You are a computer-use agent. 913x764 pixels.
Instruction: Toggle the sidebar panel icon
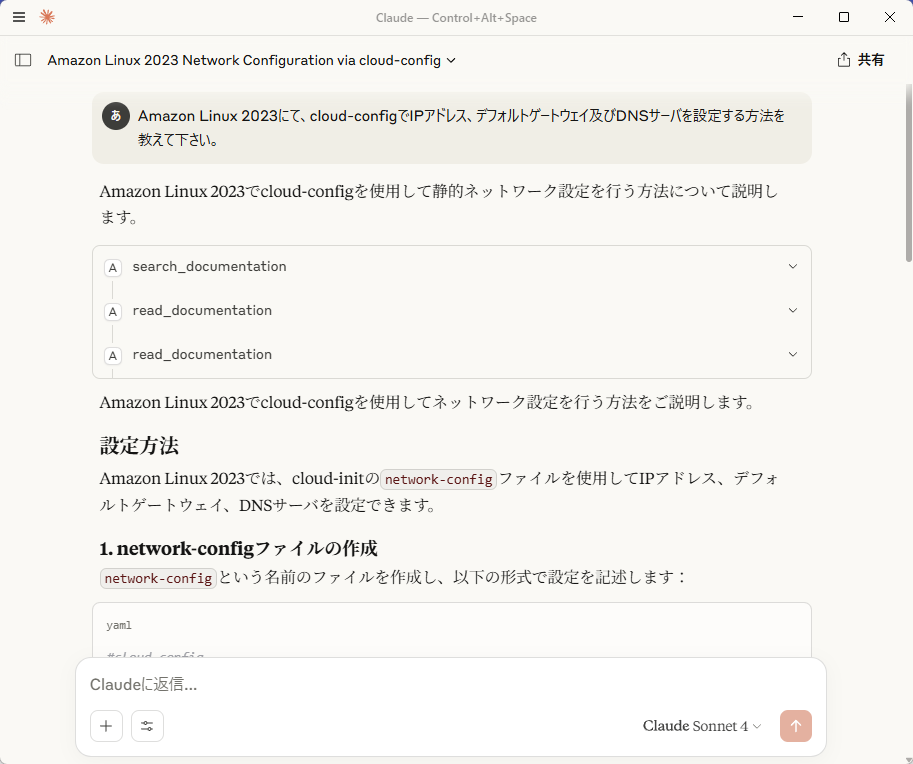pos(23,60)
